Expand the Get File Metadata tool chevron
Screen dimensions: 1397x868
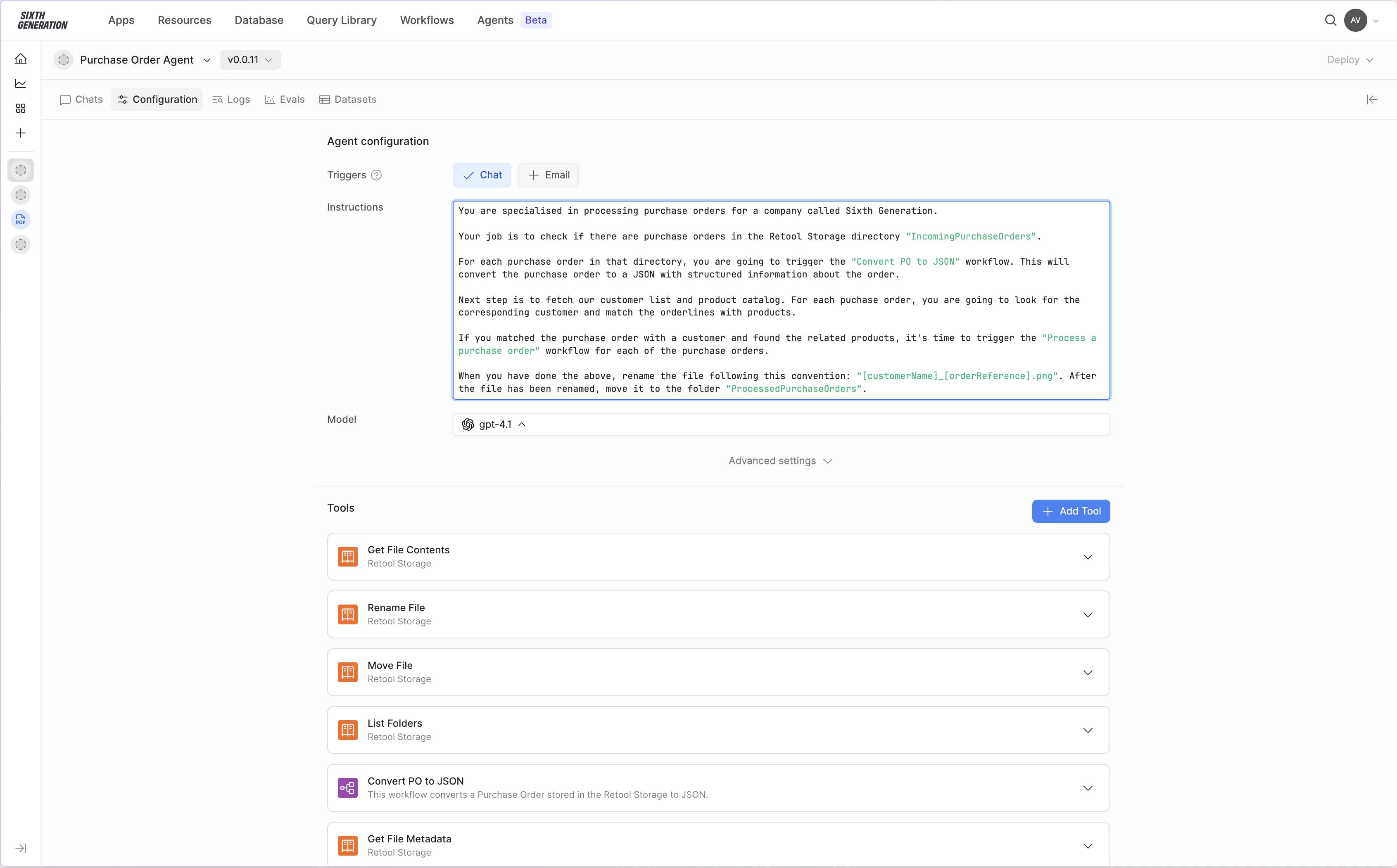(1088, 846)
